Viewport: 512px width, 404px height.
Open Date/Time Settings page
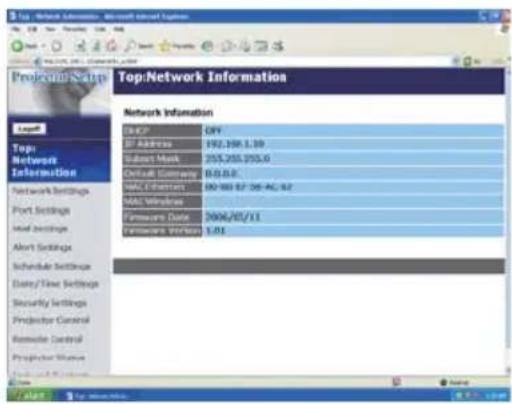[x=55, y=284]
